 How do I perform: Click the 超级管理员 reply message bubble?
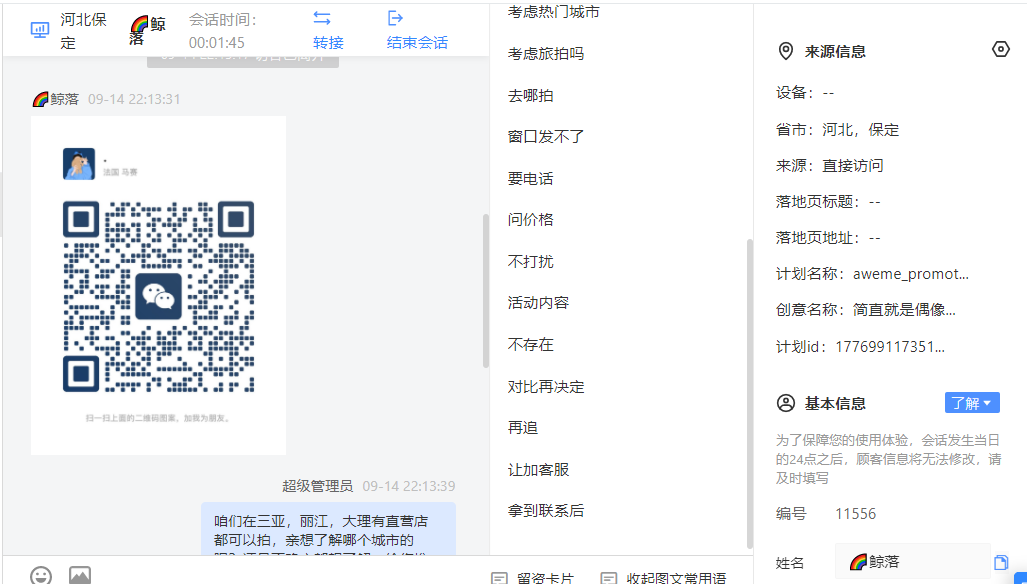328,530
